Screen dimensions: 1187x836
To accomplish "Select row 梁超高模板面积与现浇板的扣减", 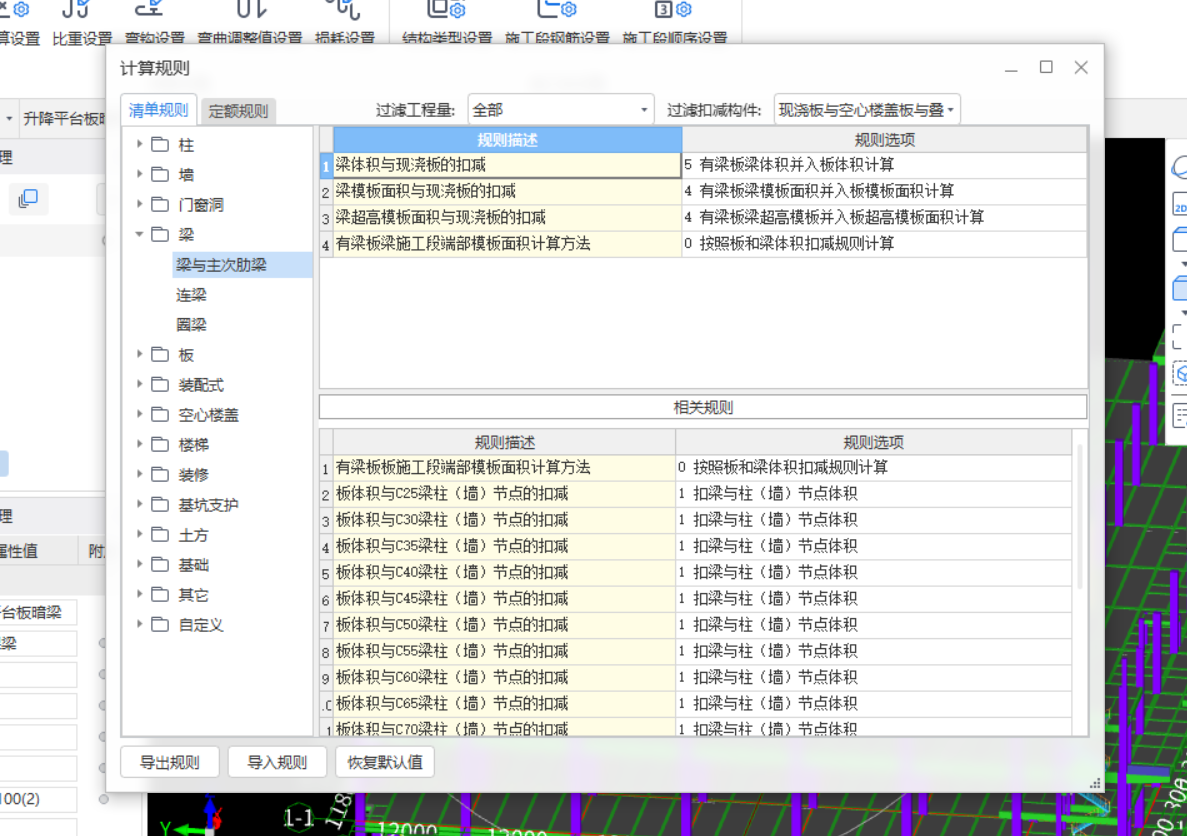I will [507, 217].
